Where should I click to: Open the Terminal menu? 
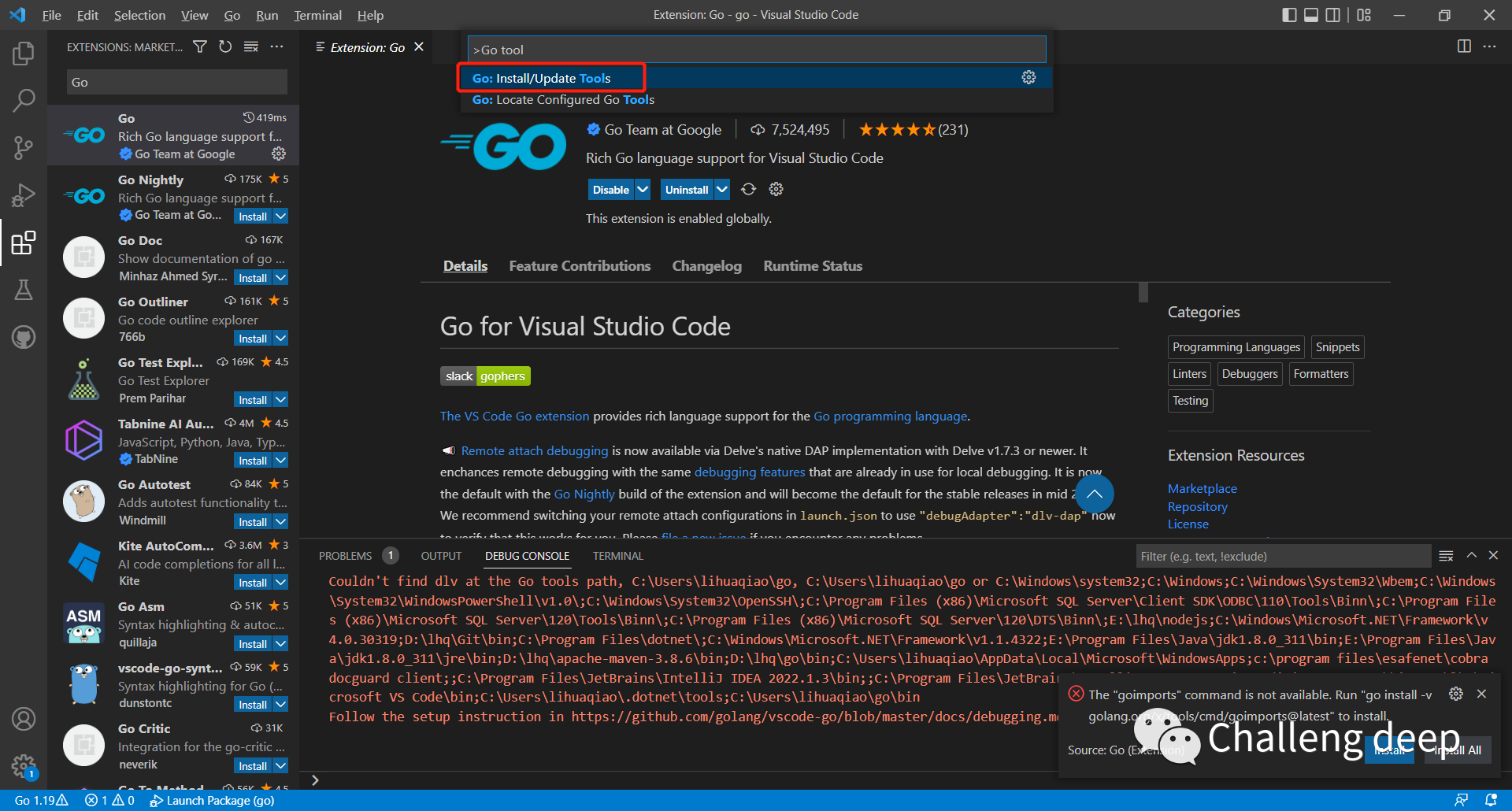click(x=317, y=15)
